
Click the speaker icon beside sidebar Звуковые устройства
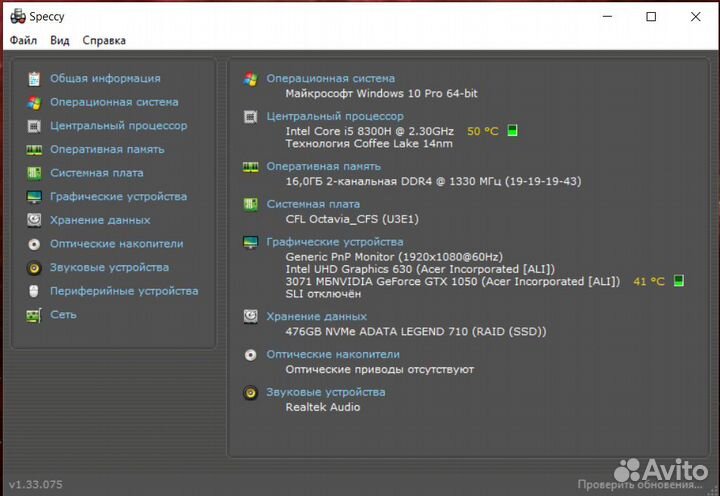(x=34, y=268)
